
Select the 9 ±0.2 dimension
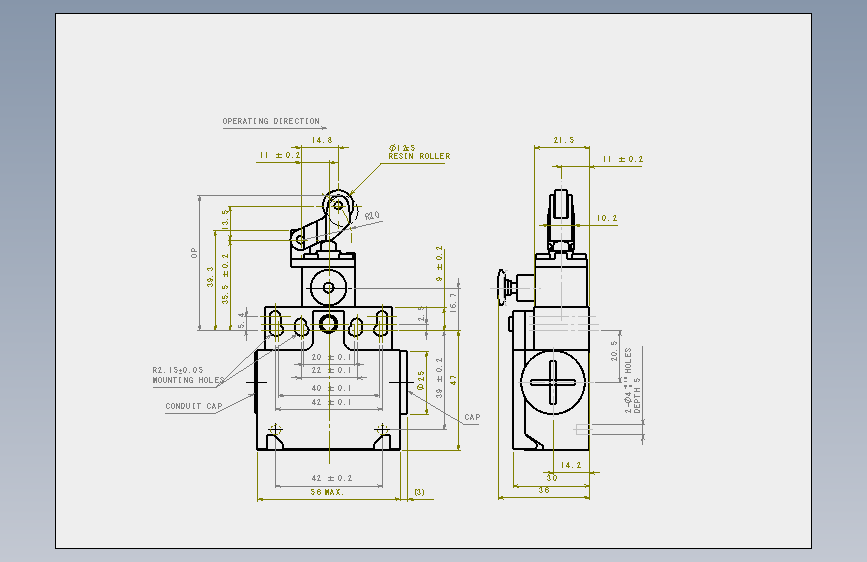pyautogui.click(x=440, y=264)
